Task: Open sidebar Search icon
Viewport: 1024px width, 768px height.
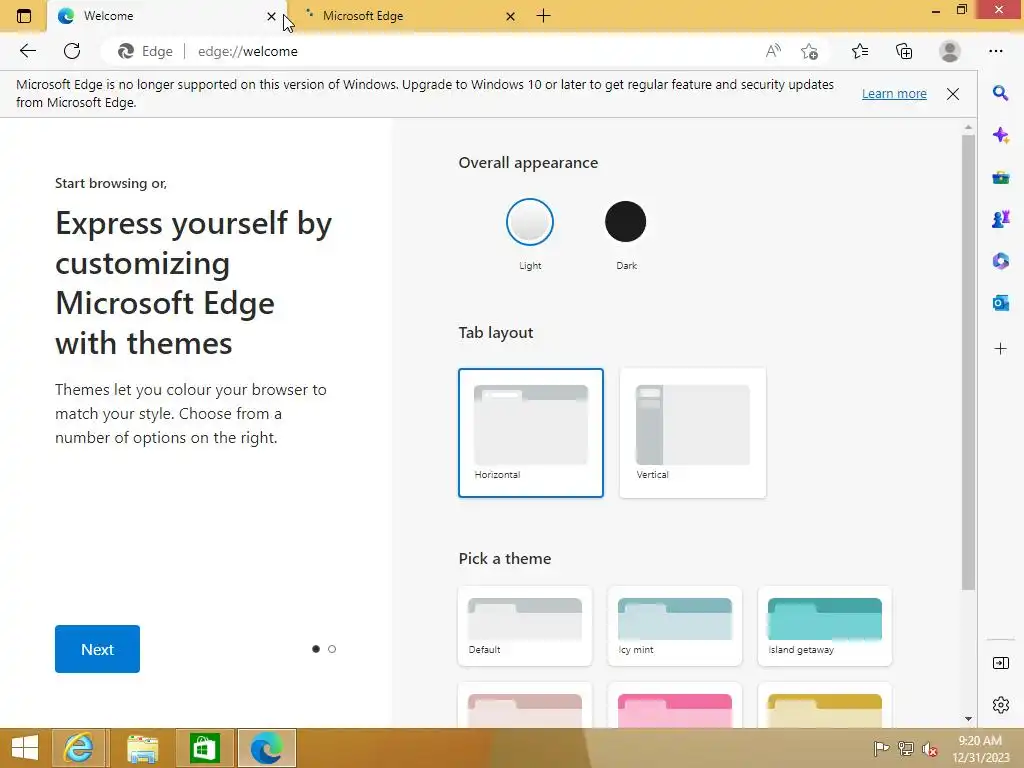Action: (x=1000, y=93)
